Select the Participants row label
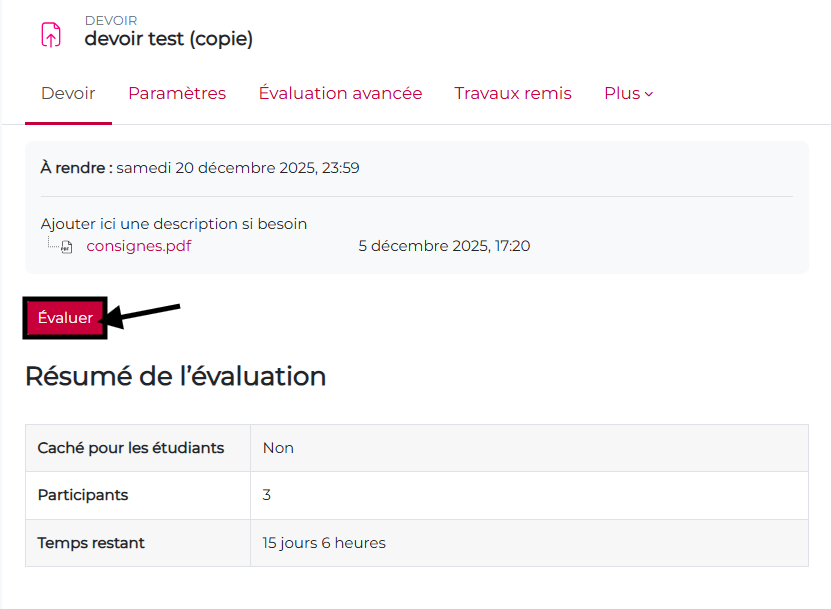This screenshot has width=831, height=609. pyautogui.click(x=83, y=495)
